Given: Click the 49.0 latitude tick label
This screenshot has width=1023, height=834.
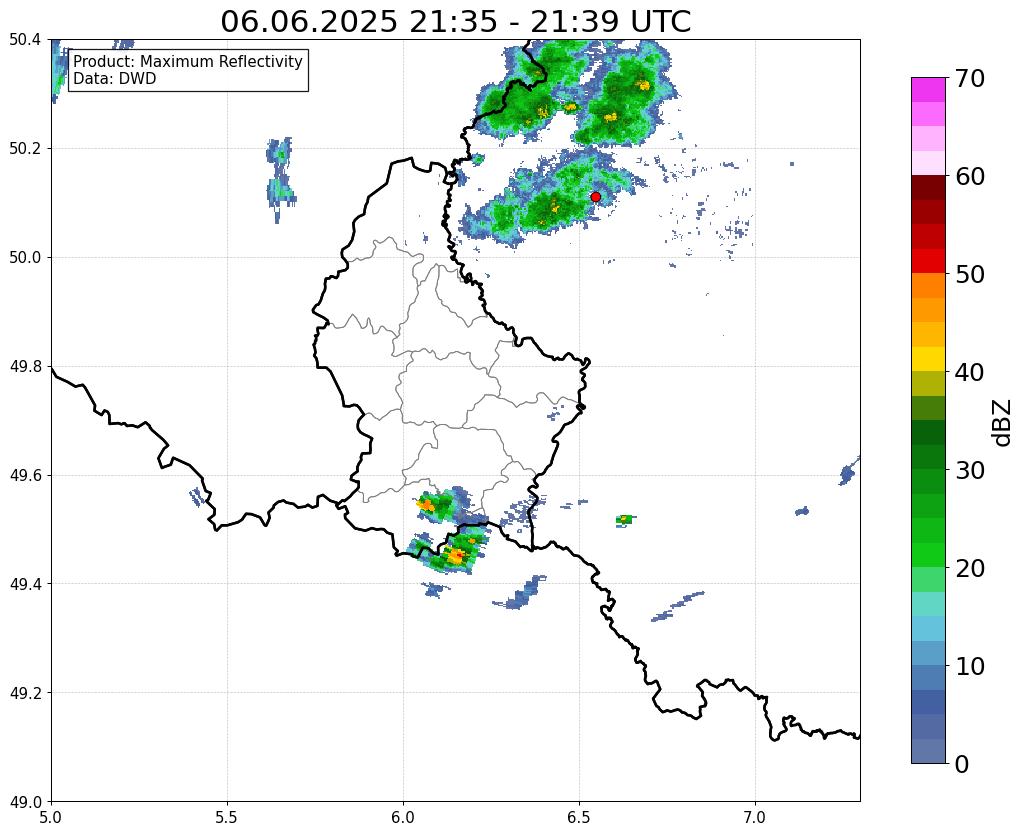Looking at the screenshot, I should coord(25,802).
